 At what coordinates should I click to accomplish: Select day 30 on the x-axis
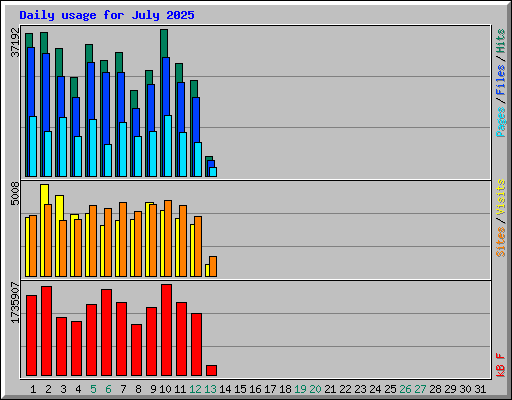pos(465,389)
